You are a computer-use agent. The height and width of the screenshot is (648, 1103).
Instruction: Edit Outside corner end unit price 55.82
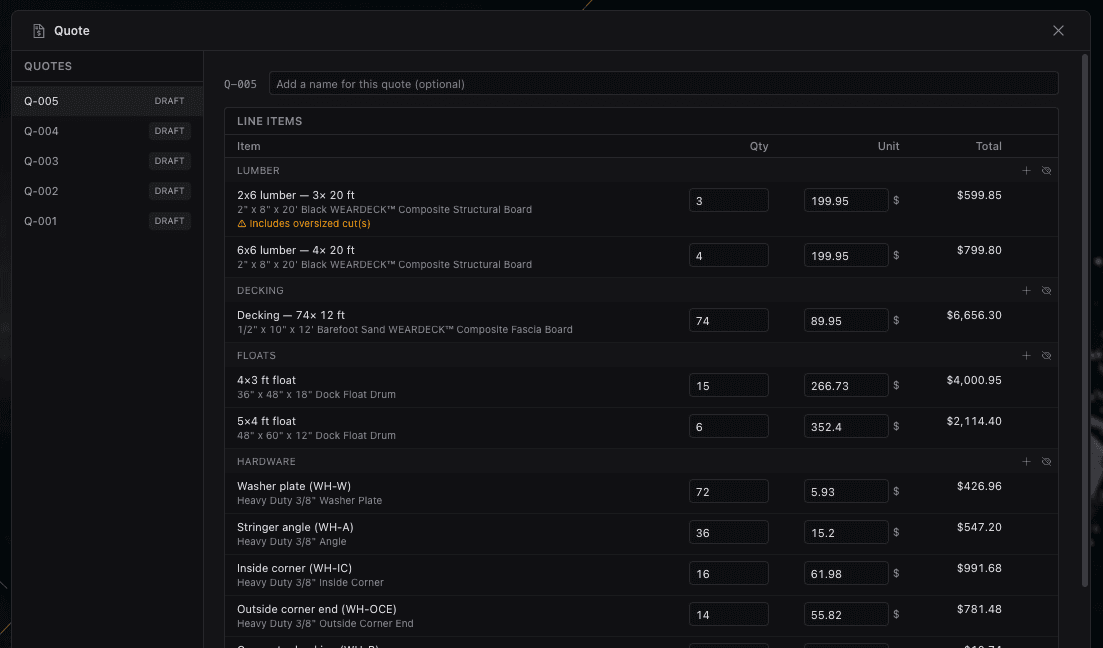tap(846, 614)
